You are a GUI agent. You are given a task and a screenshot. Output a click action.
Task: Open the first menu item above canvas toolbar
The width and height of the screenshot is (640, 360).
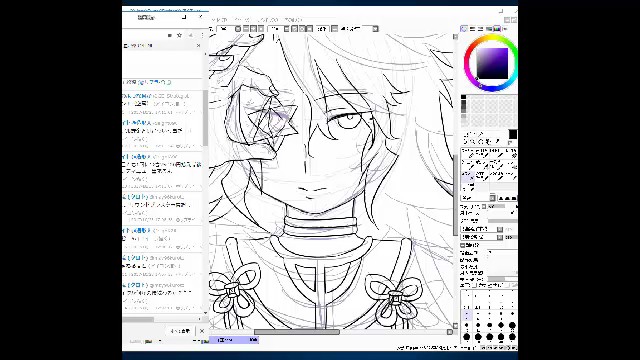220,20
